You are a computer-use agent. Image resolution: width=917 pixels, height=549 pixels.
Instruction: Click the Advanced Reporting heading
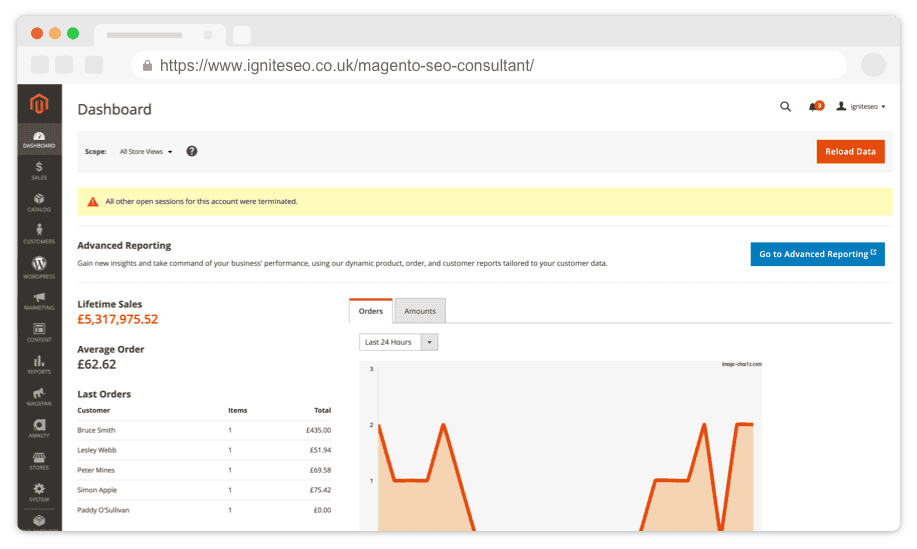pyautogui.click(x=124, y=246)
